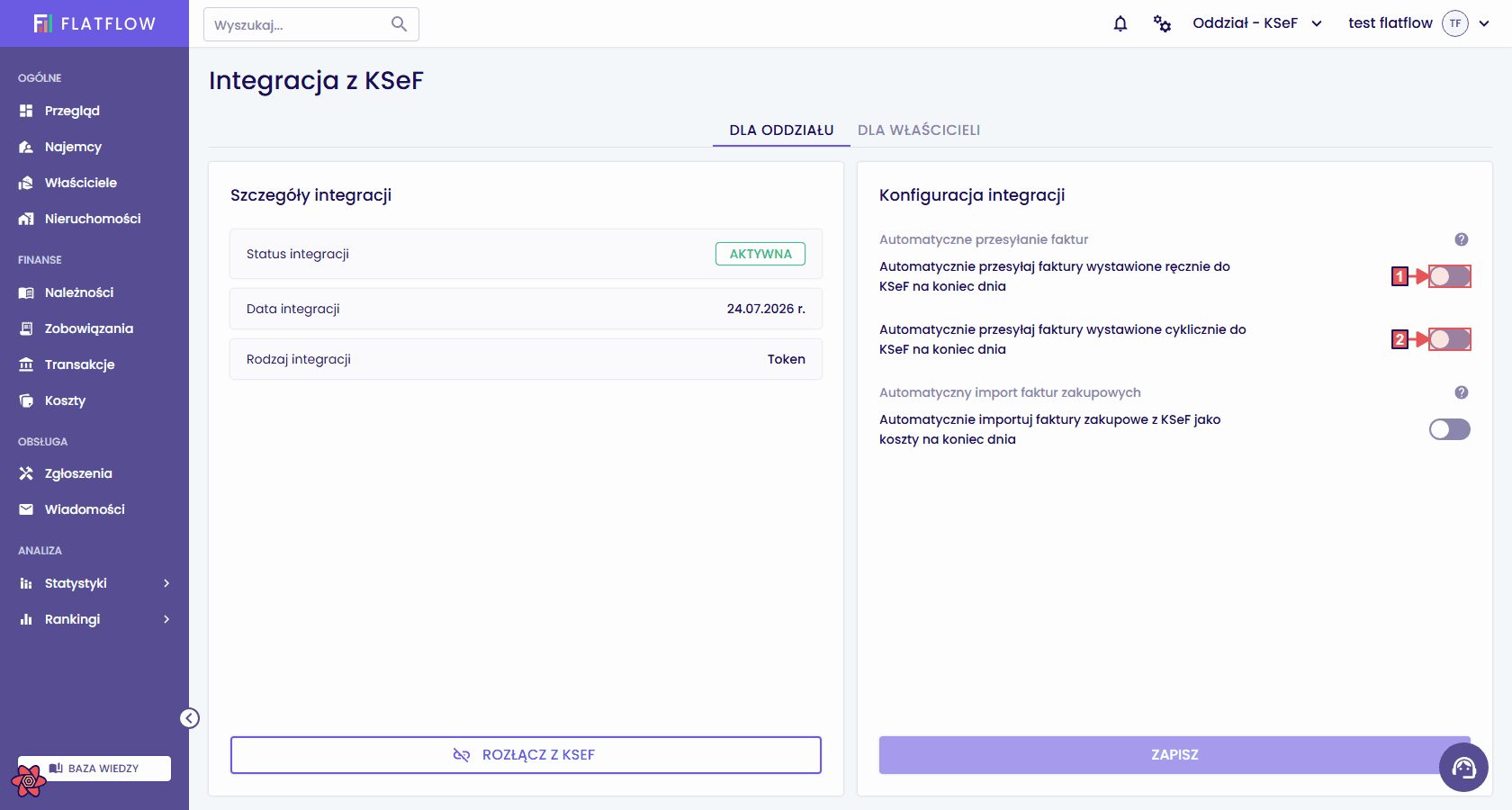The width and height of the screenshot is (1512, 810).
Task: Open the Przegląd dashboard icon
Action: 26,111
